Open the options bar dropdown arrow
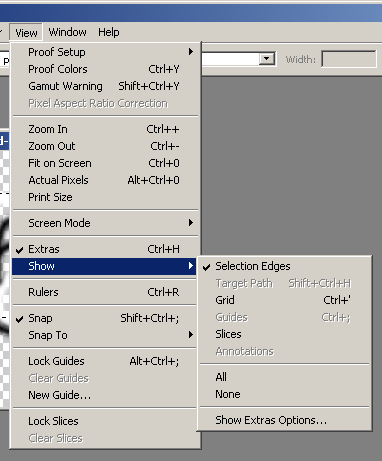The height and width of the screenshot is (461, 382). (x=266, y=59)
